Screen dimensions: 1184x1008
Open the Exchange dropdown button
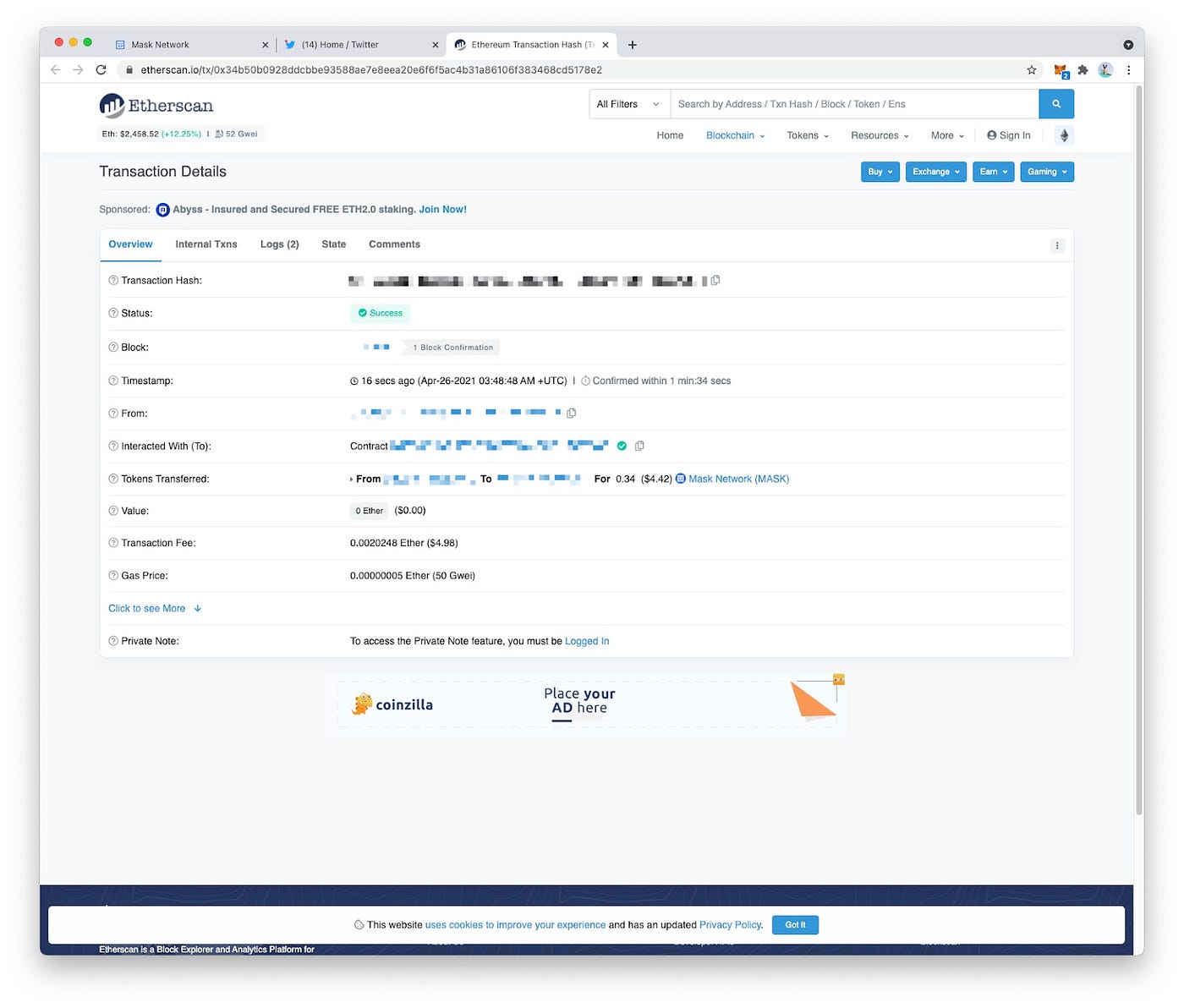[x=935, y=172]
